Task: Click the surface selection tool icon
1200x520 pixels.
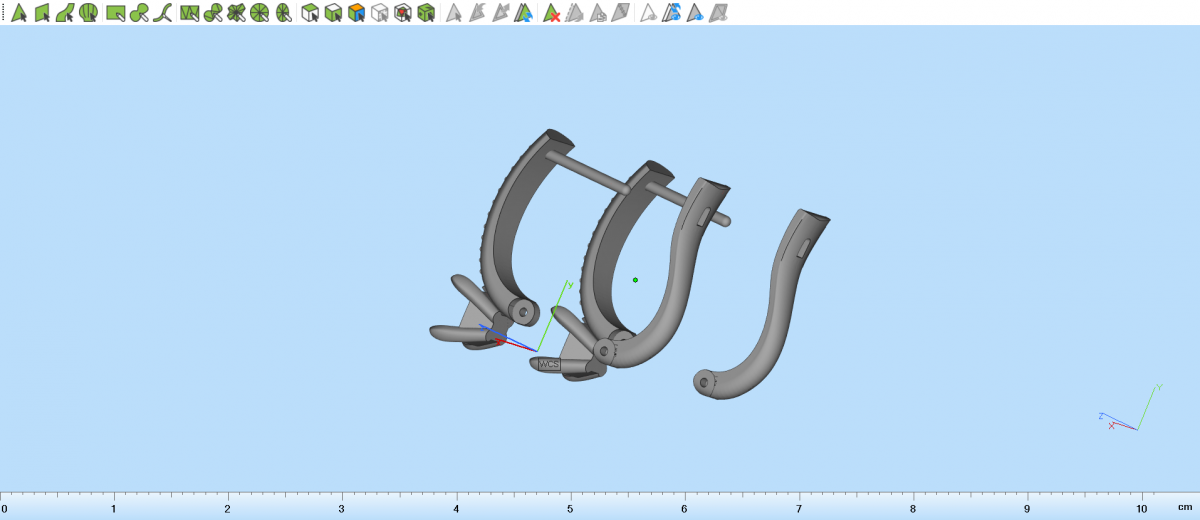Action: coord(42,13)
